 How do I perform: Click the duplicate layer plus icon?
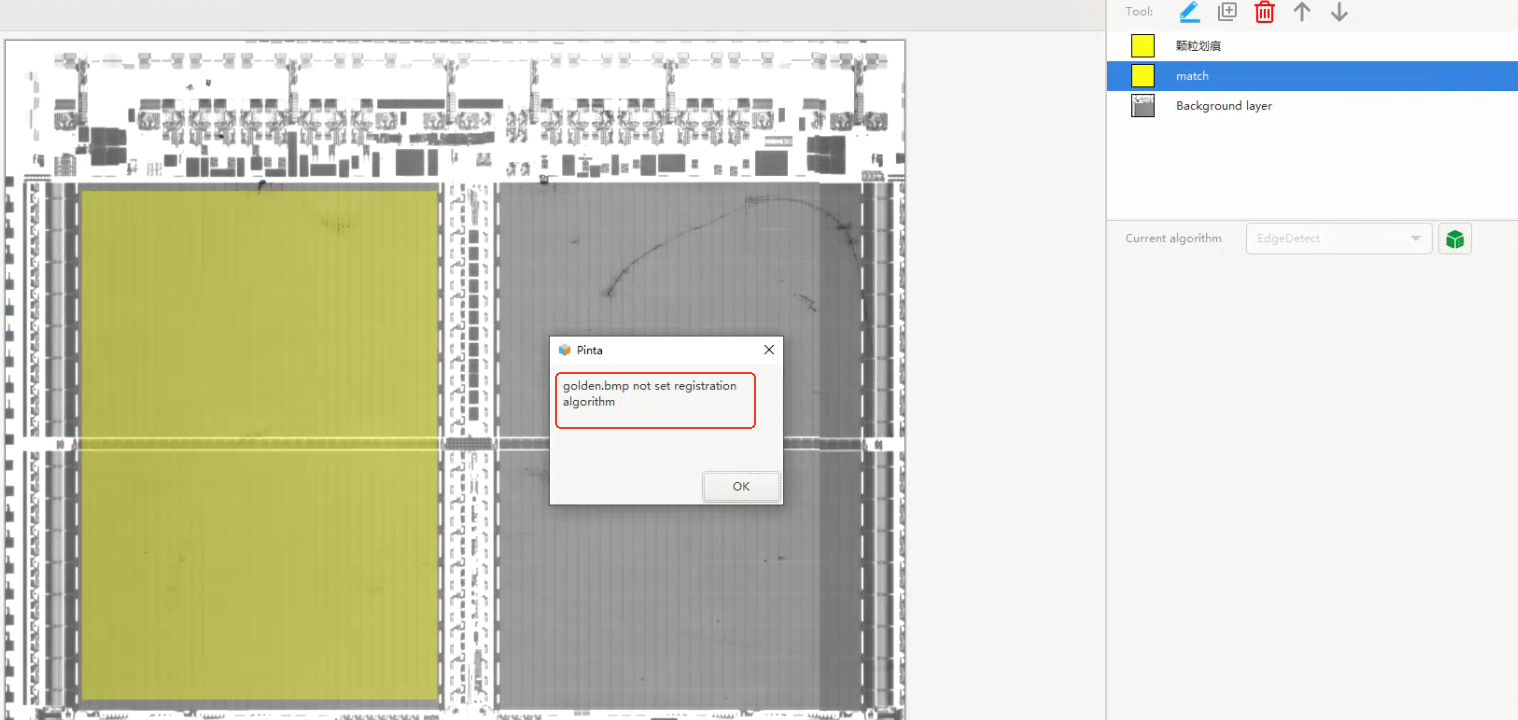point(1227,12)
